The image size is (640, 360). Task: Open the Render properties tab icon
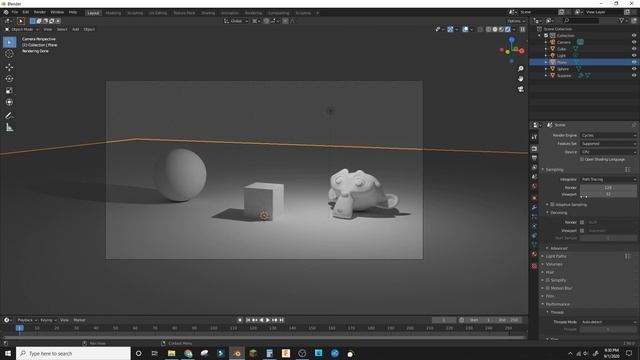point(534,149)
